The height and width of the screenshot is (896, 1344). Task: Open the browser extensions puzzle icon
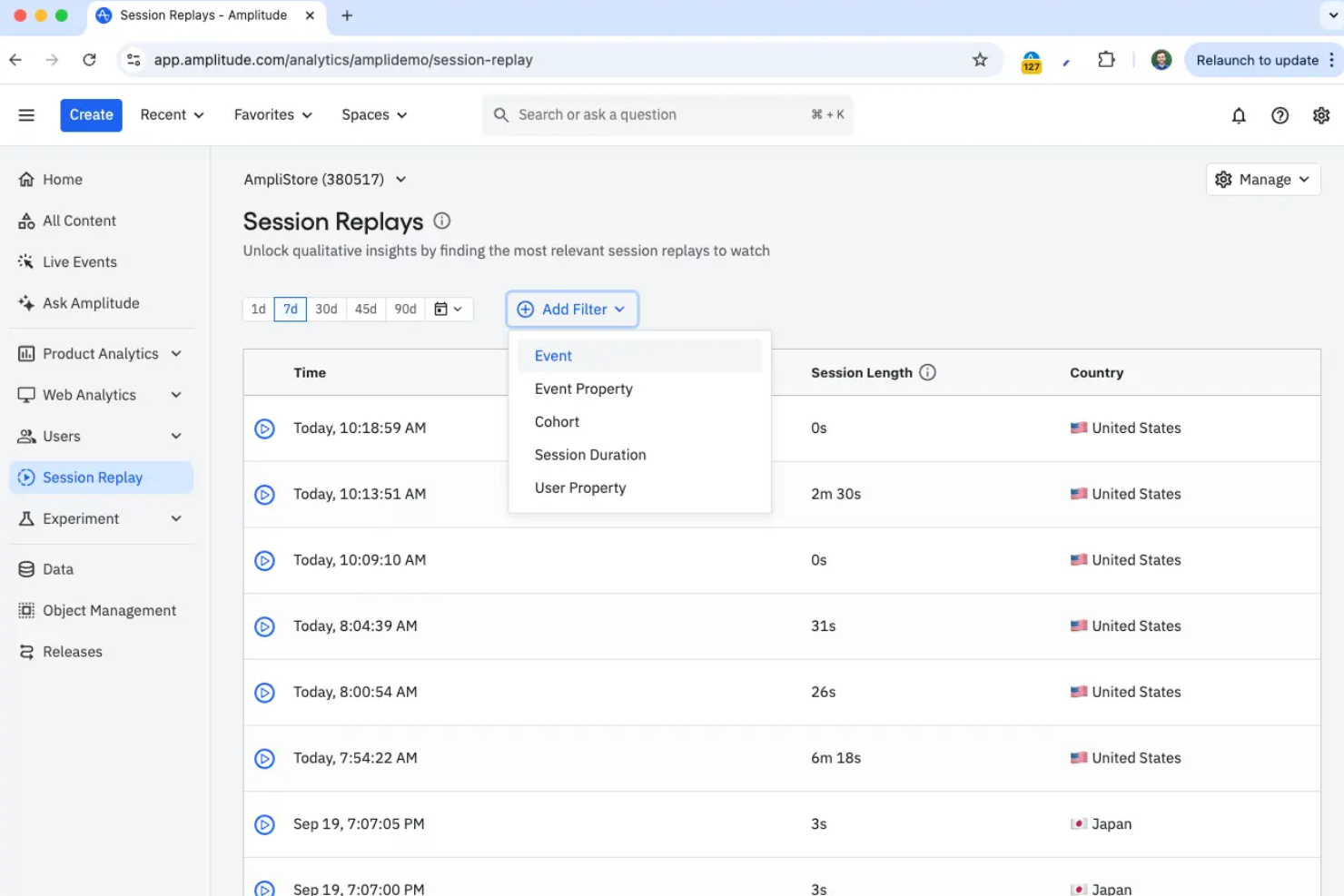(x=1106, y=60)
